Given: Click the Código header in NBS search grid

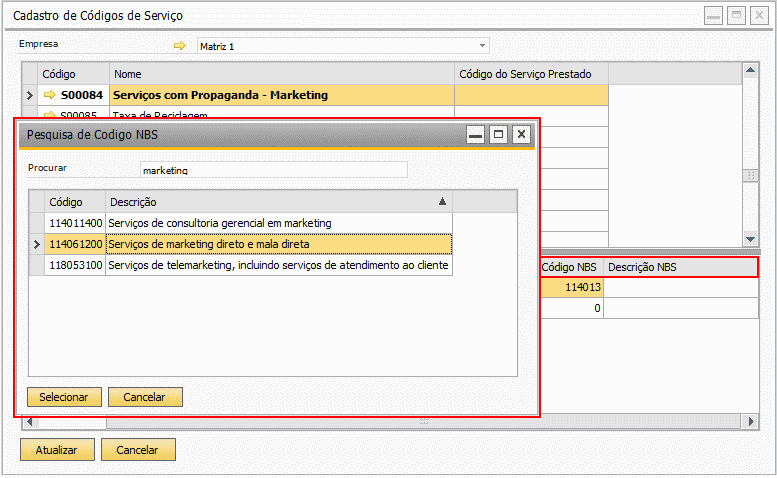Looking at the screenshot, I should tap(75, 202).
